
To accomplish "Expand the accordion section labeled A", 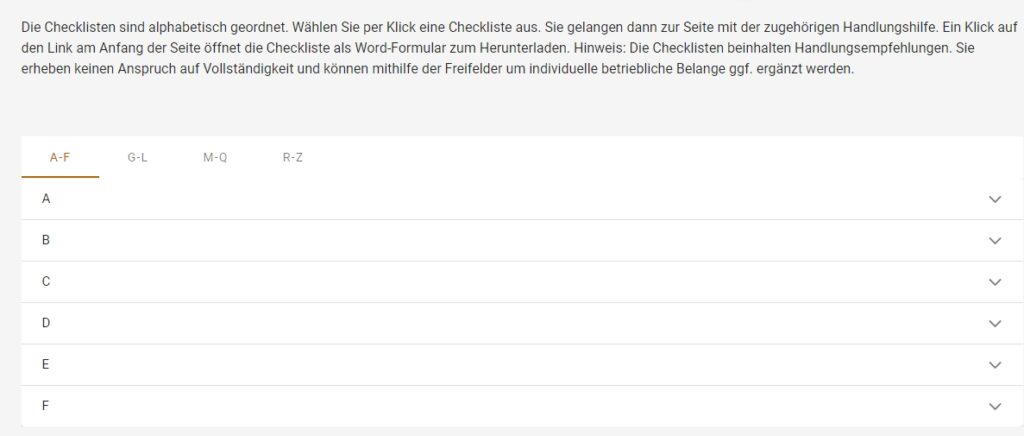I will click(x=46, y=199).
